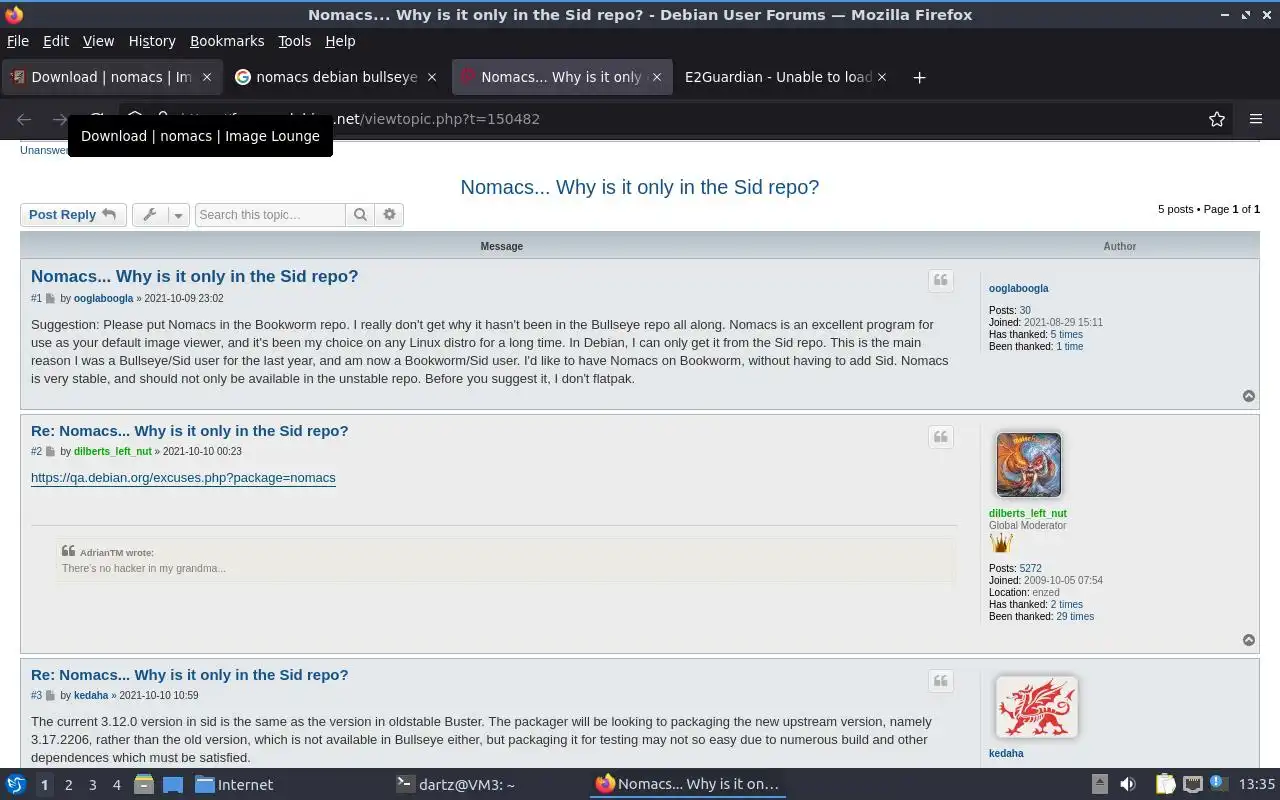Screen dimensions: 1280x800
Task: Switch to virtual desktop 2
Action: 68,785
